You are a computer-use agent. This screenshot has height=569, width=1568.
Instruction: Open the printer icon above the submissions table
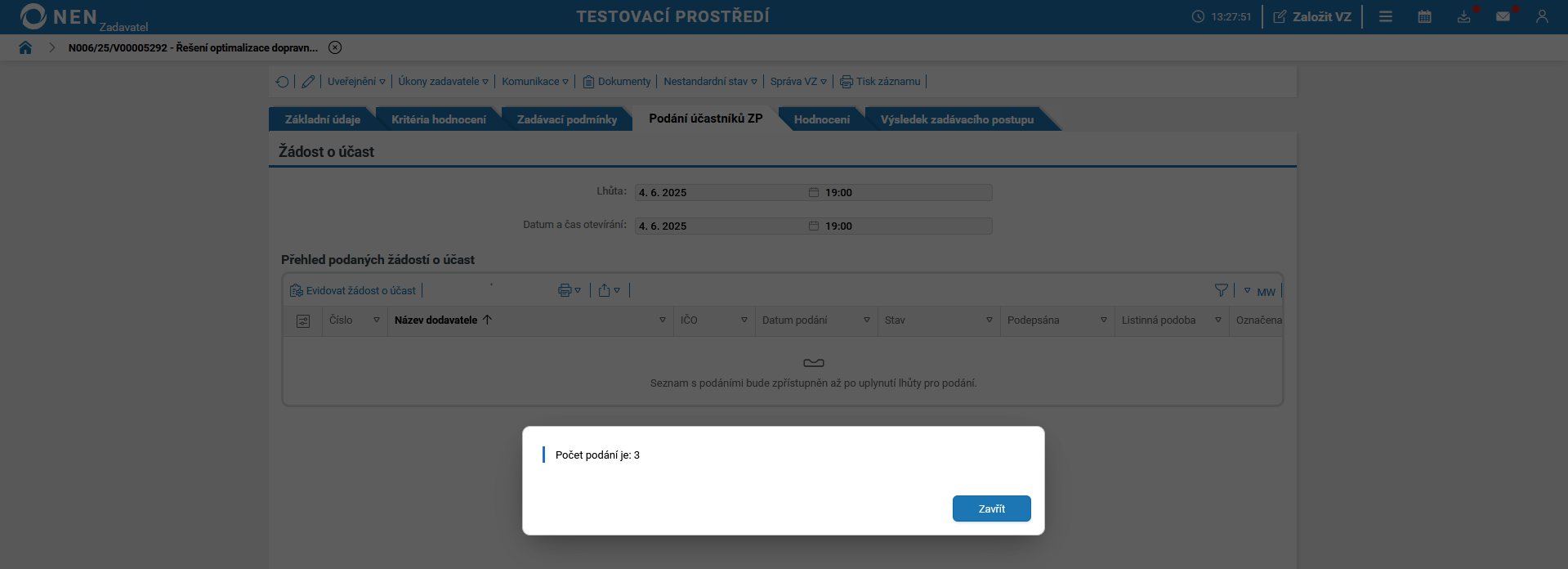[x=565, y=290]
